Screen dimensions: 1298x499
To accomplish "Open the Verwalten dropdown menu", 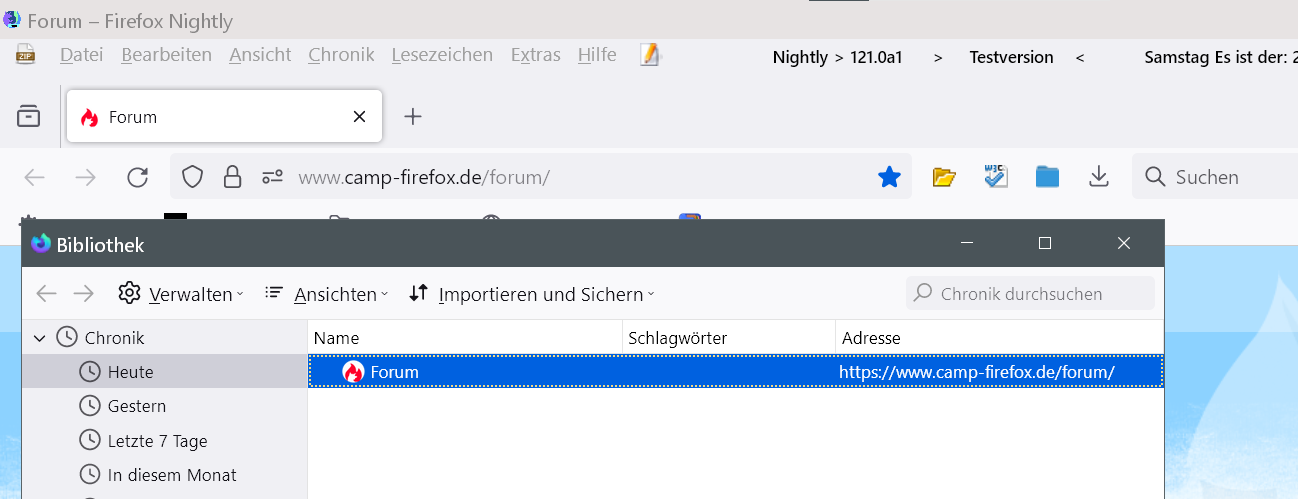I will [x=181, y=294].
